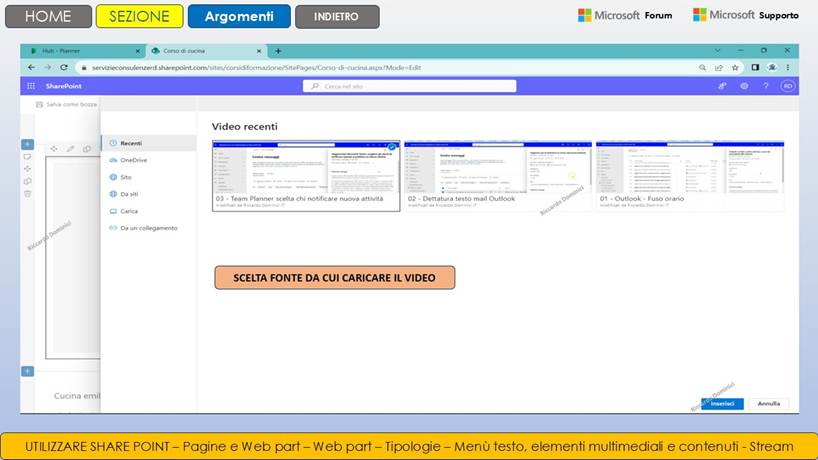
Task: Open SharePoint help question mark
Action: pyautogui.click(x=766, y=86)
